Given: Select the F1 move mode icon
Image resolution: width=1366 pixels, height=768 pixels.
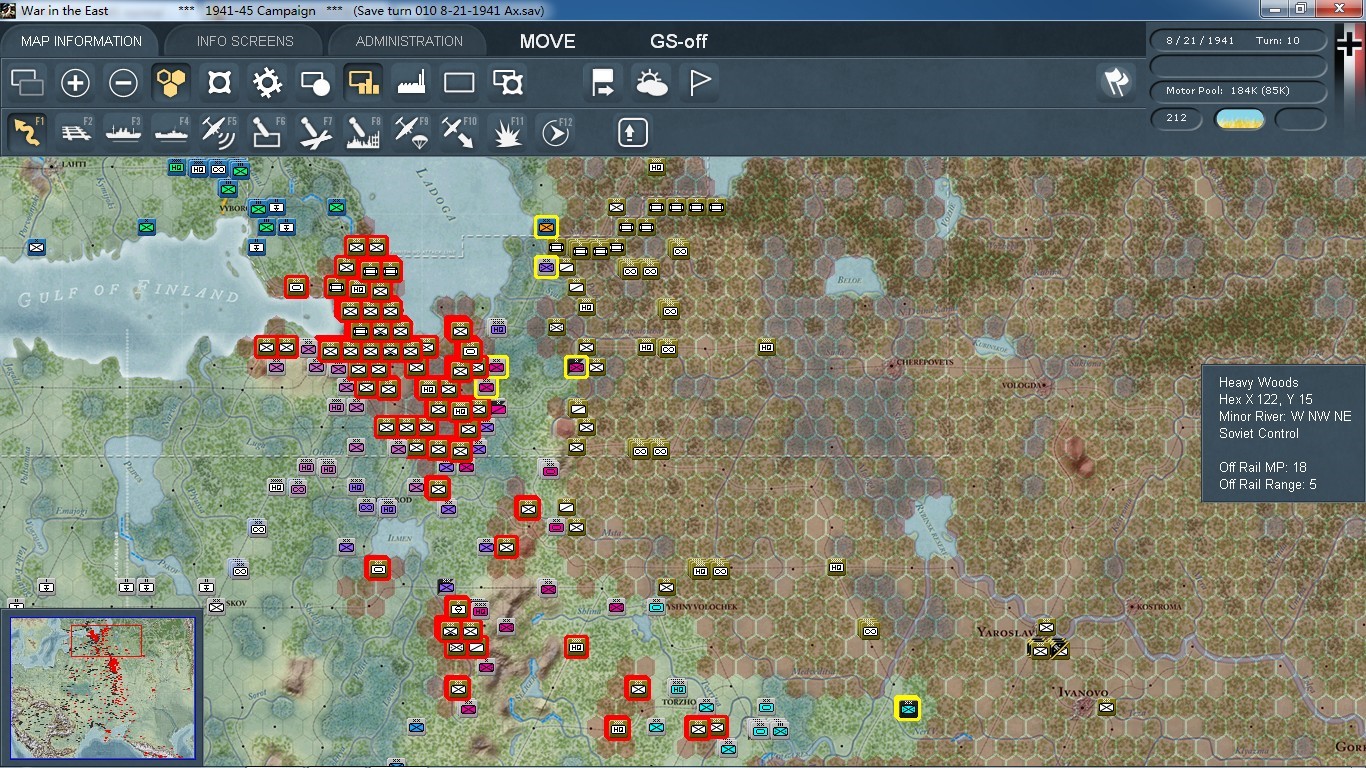Looking at the screenshot, I should tap(27, 132).
